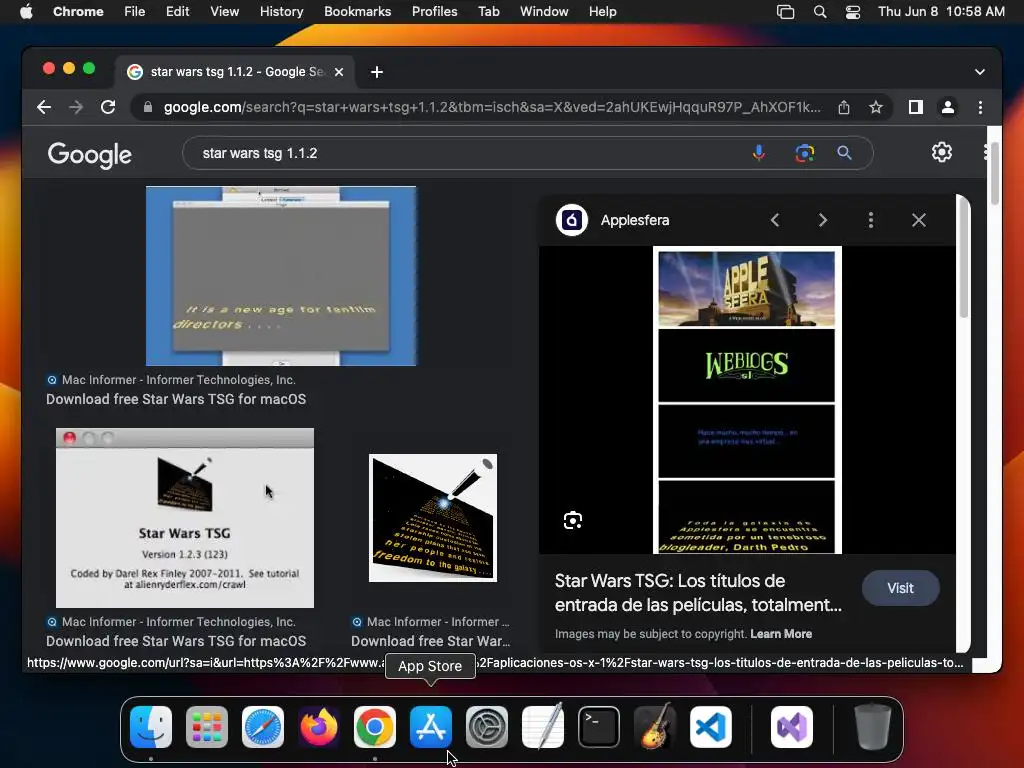The height and width of the screenshot is (768, 1024).
Task: Open the Star Wars TSG article title
Action: point(698,592)
